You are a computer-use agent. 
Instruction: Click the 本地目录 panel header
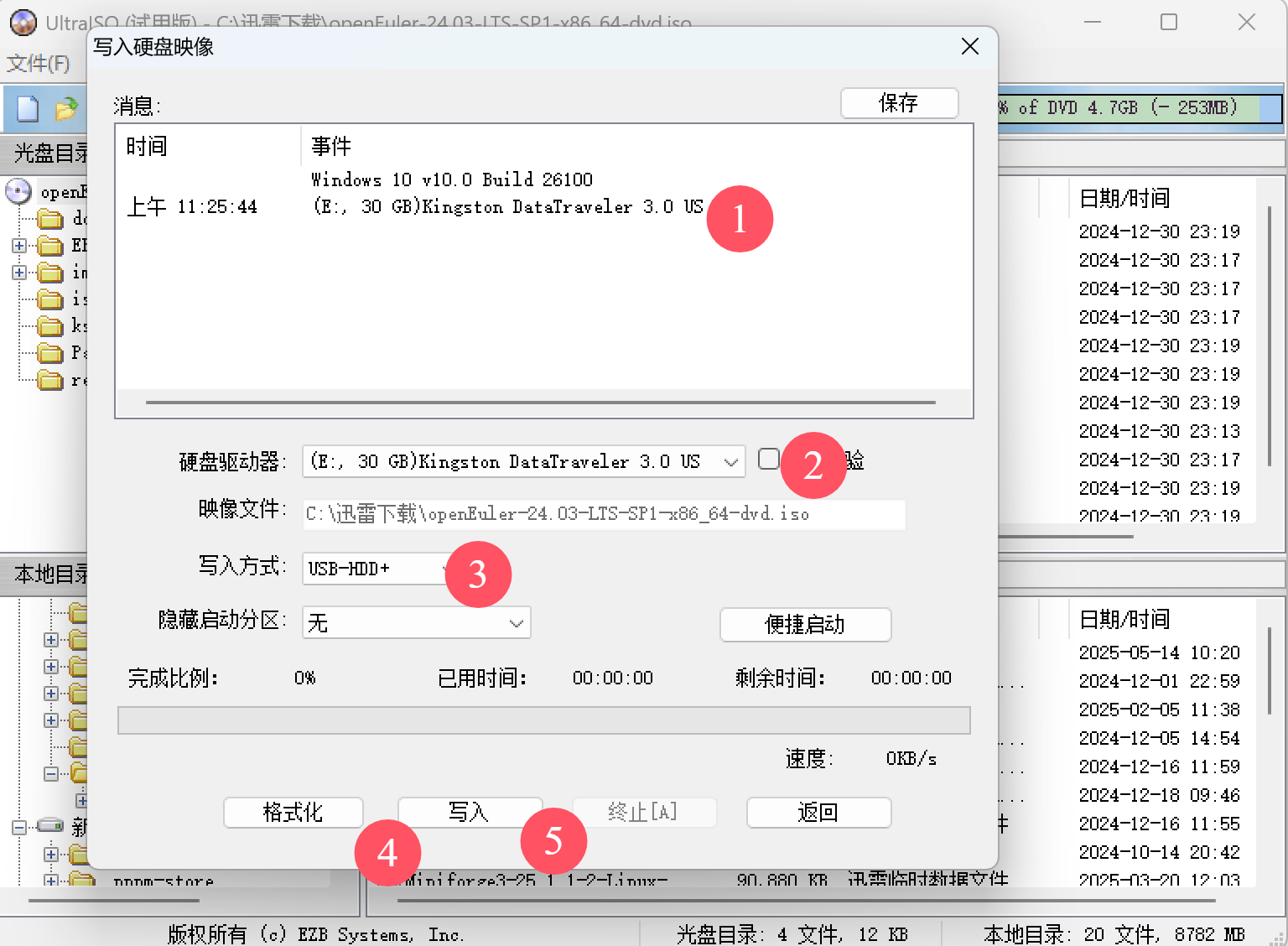tap(50, 574)
